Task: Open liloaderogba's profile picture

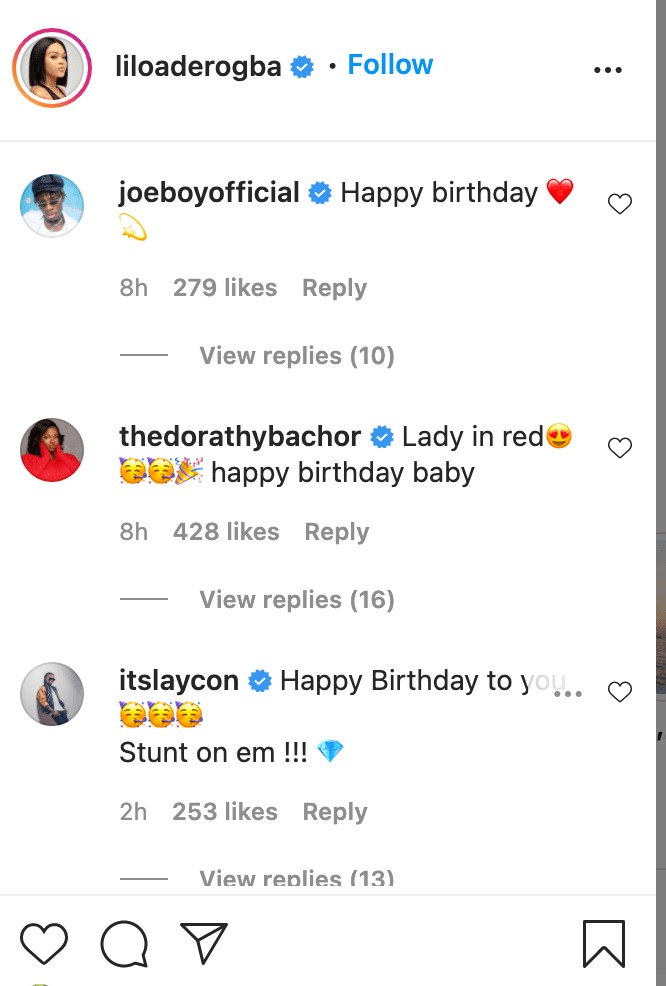Action: point(52,69)
